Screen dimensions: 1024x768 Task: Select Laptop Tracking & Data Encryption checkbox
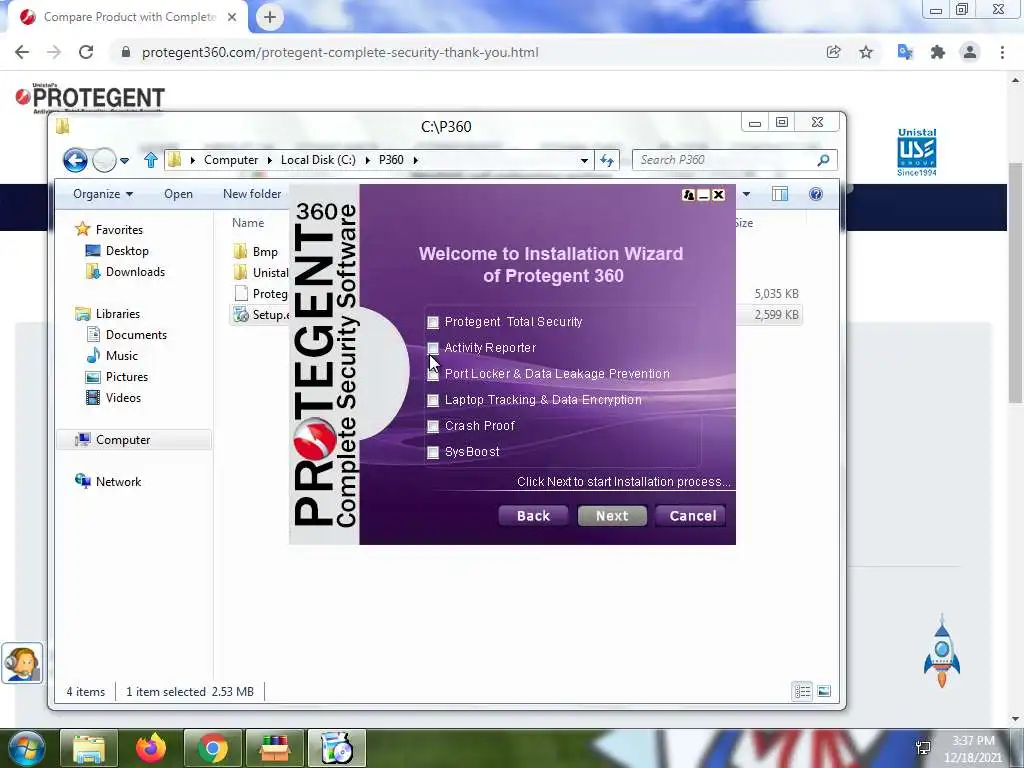point(433,400)
